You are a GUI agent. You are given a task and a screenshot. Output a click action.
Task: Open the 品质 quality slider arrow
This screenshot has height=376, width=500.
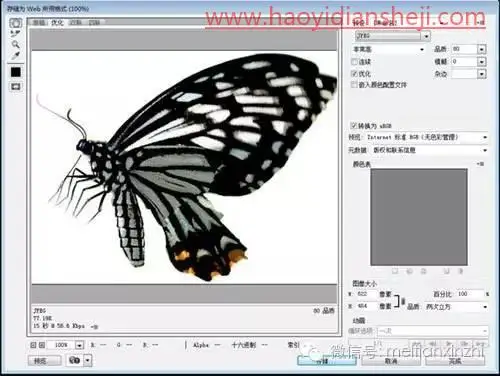482,49
